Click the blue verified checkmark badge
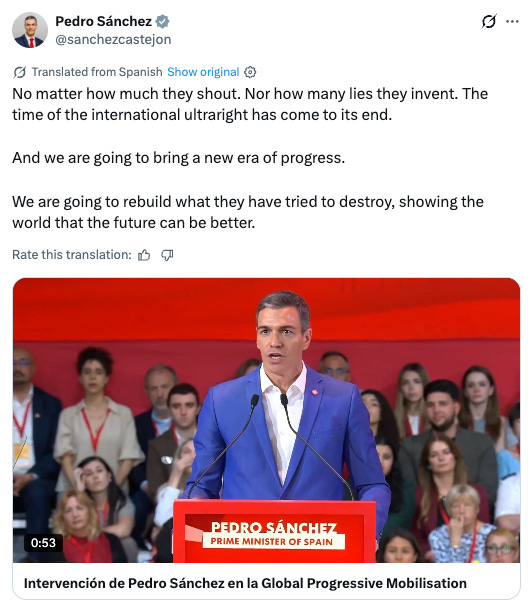531x608 pixels. (x=163, y=21)
